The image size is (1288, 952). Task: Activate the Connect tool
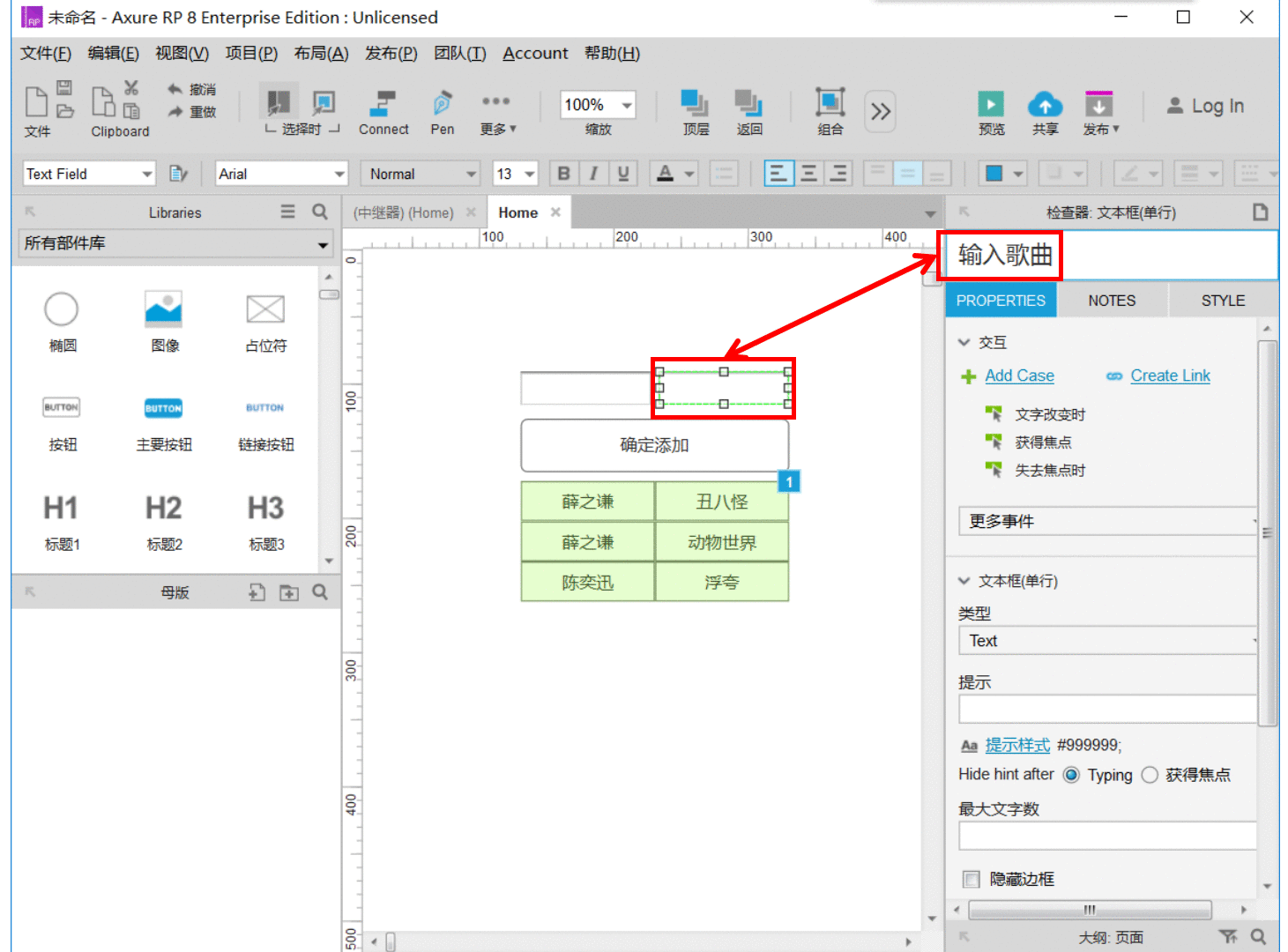[x=383, y=113]
